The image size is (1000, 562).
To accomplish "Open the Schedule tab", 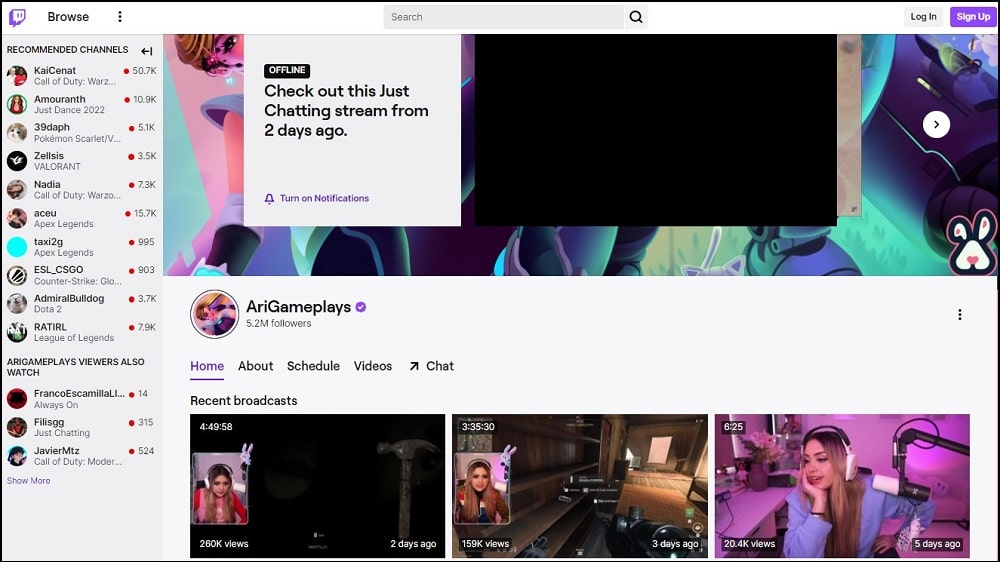I will pyautogui.click(x=313, y=366).
